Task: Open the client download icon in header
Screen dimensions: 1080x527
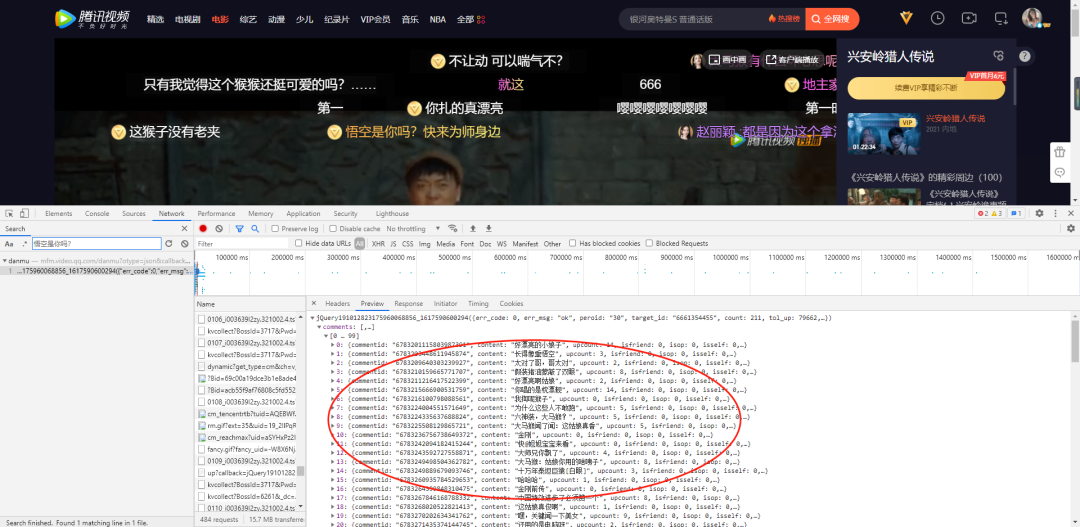Action: click(1001, 18)
